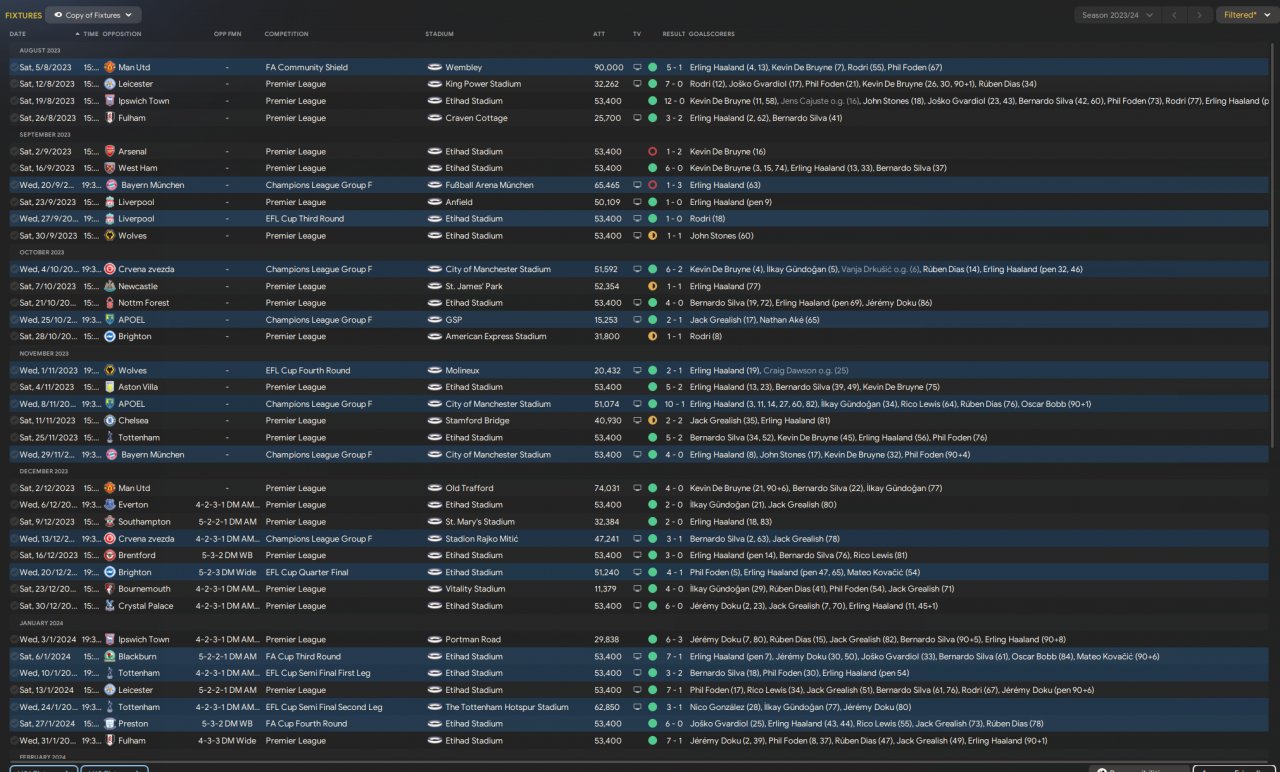Click the red loss indicator on the Arsenal row
The image size is (1280, 772).
pos(652,151)
